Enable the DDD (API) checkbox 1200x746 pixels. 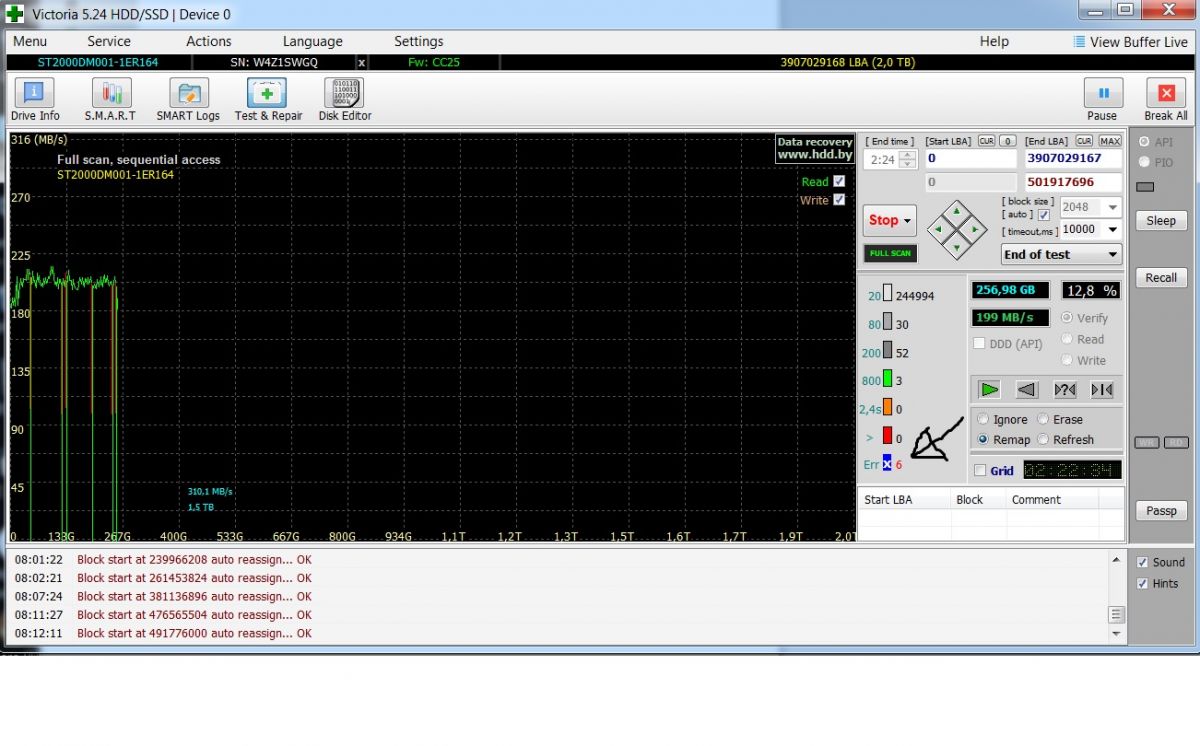click(x=980, y=343)
